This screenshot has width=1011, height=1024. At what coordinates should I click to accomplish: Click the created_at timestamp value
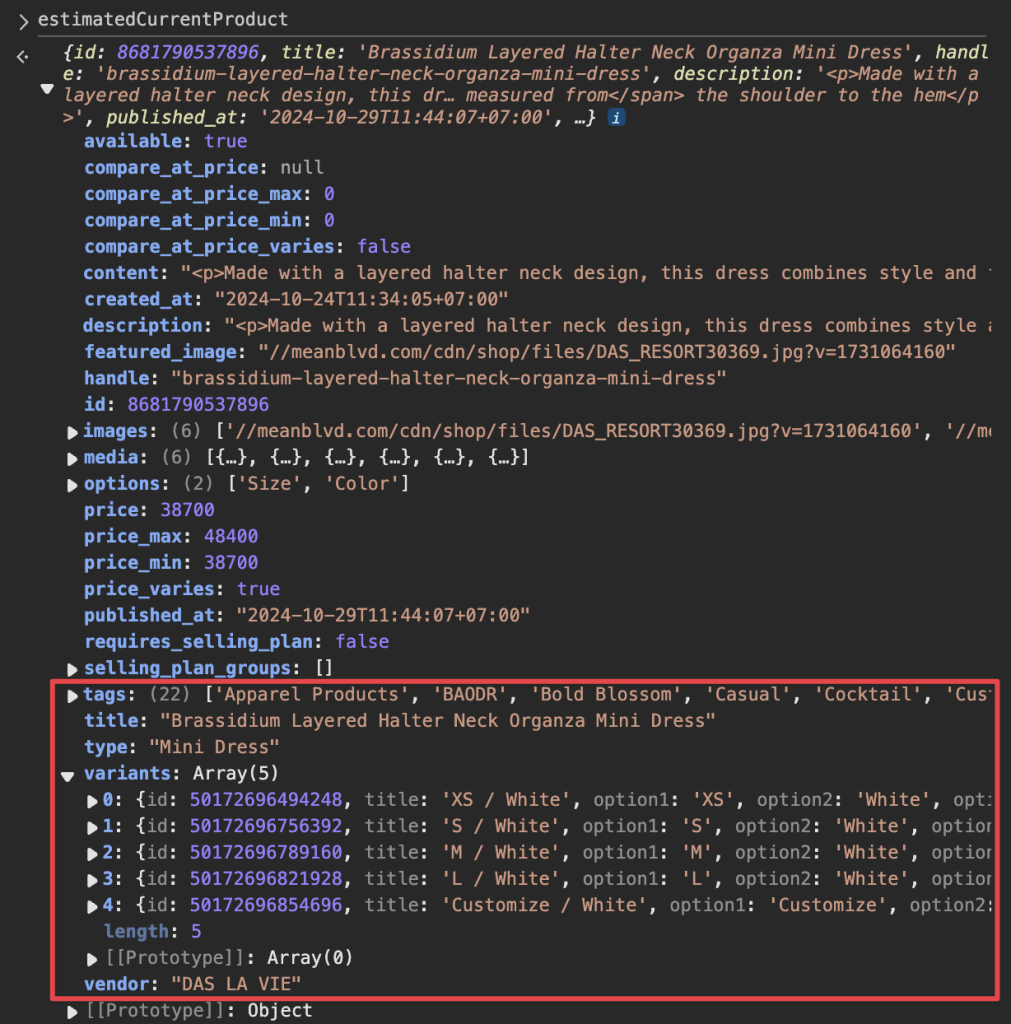[361, 299]
